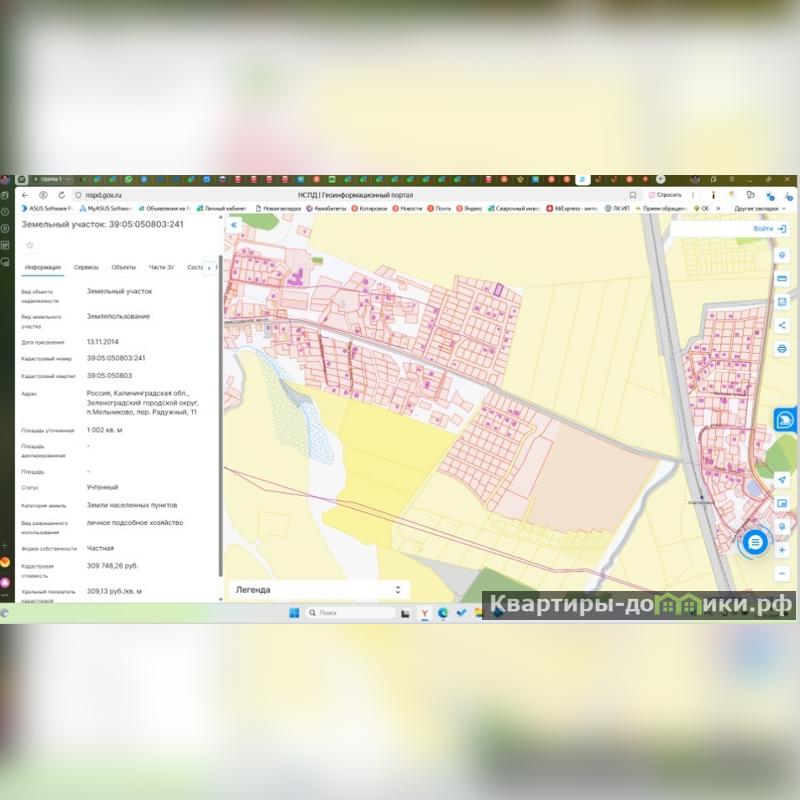The width and height of the screenshot is (800, 800).
Task: Click the Спросить button in the browser toolbar
Action: pos(665,195)
